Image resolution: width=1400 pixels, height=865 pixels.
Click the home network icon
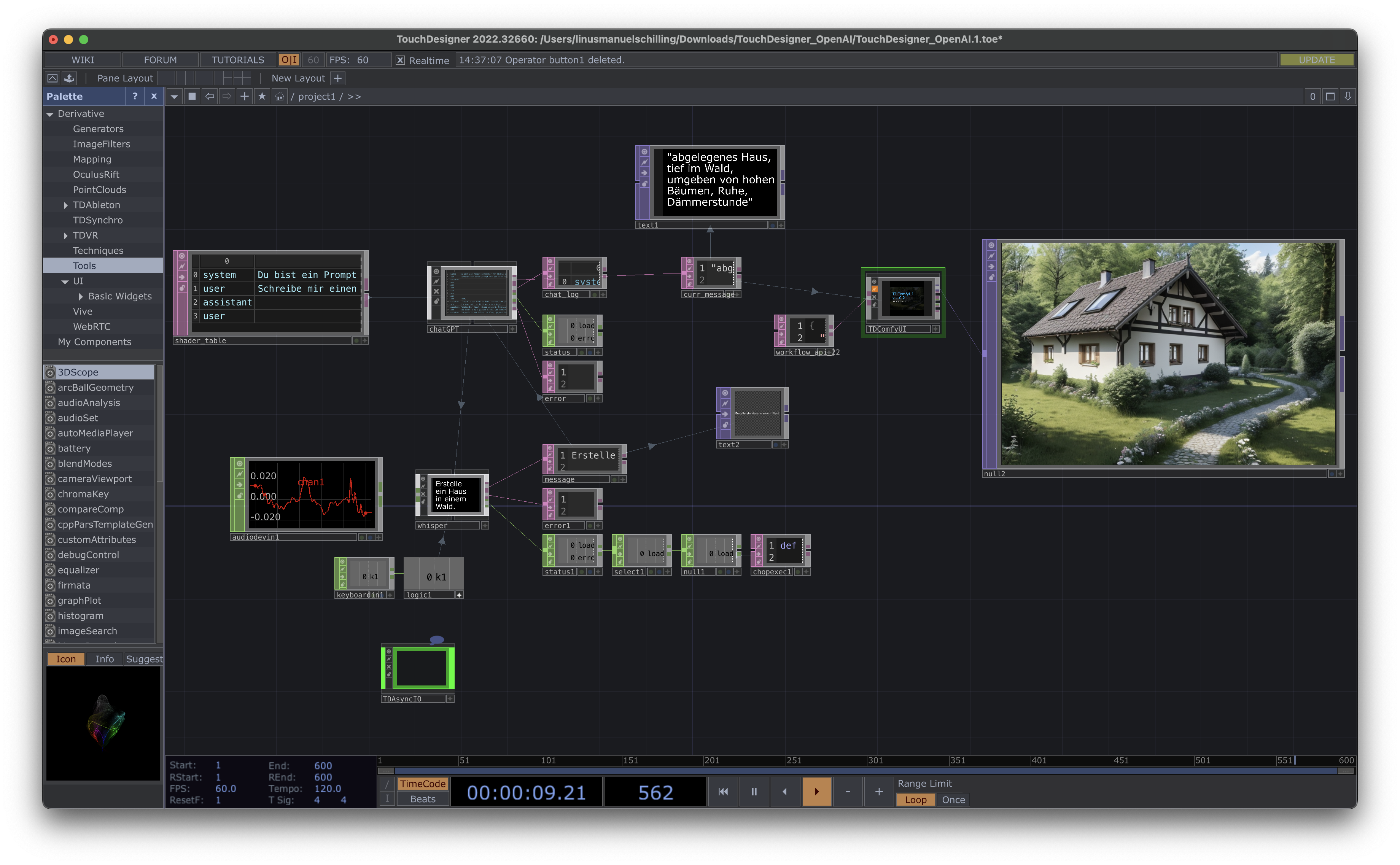[279, 97]
